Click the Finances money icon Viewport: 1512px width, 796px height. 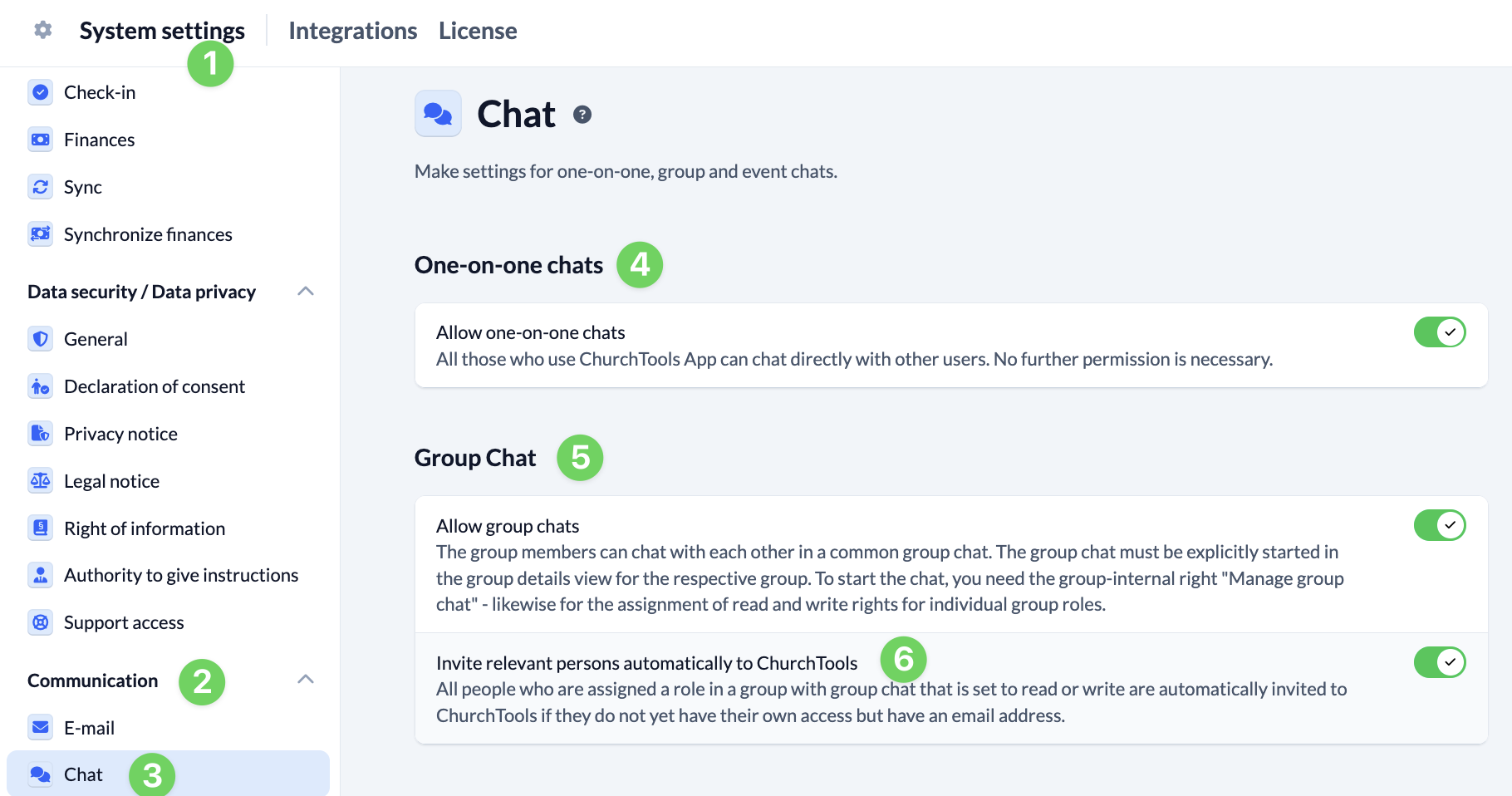pos(40,140)
